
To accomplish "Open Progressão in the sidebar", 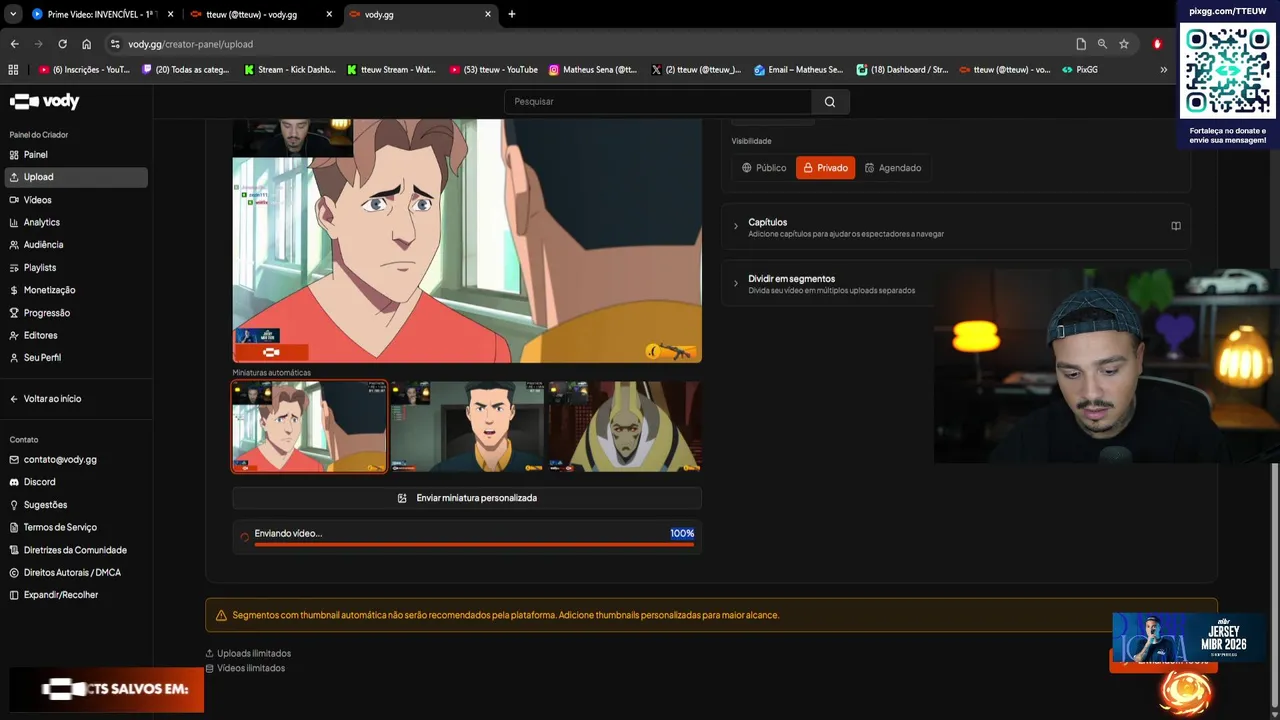I will coord(76,313).
